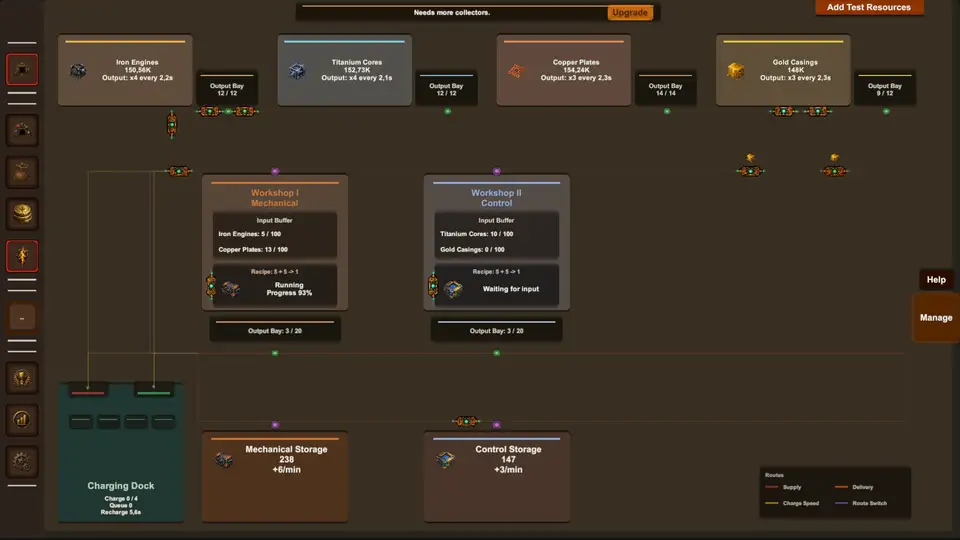Open the gear settings sidebar icon
The width and height of the screenshot is (960, 540).
coord(22,462)
